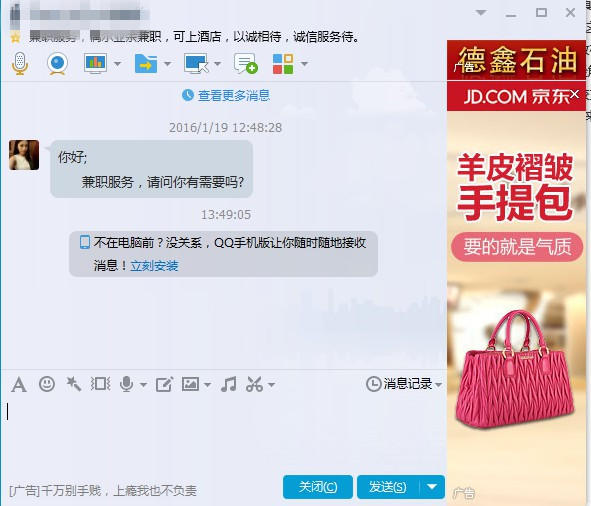Click the contact's avatar thumbnail

(24, 155)
